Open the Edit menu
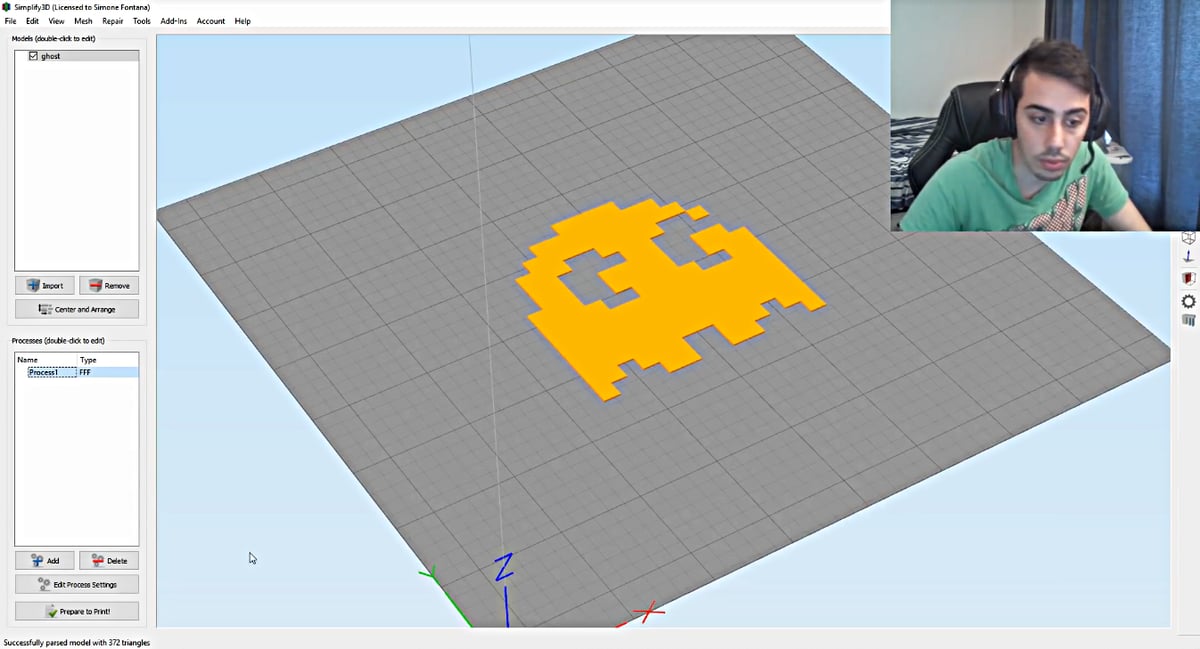1200x649 pixels. click(x=32, y=21)
